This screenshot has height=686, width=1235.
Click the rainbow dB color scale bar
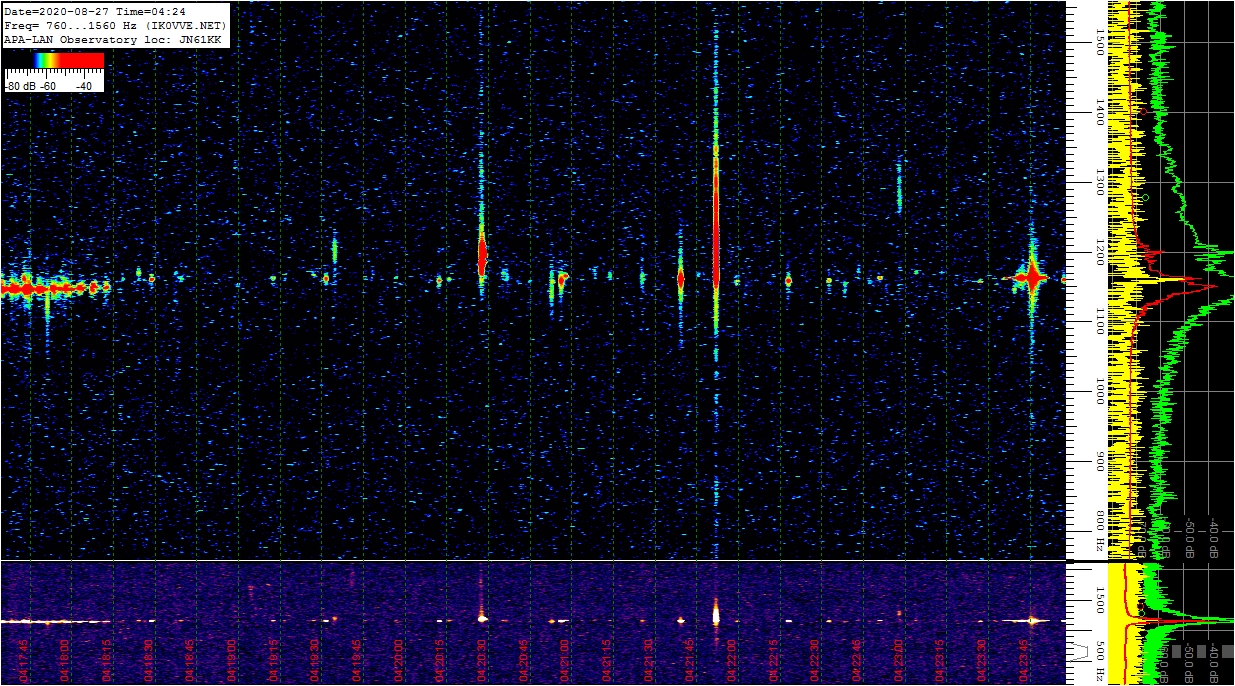54,60
